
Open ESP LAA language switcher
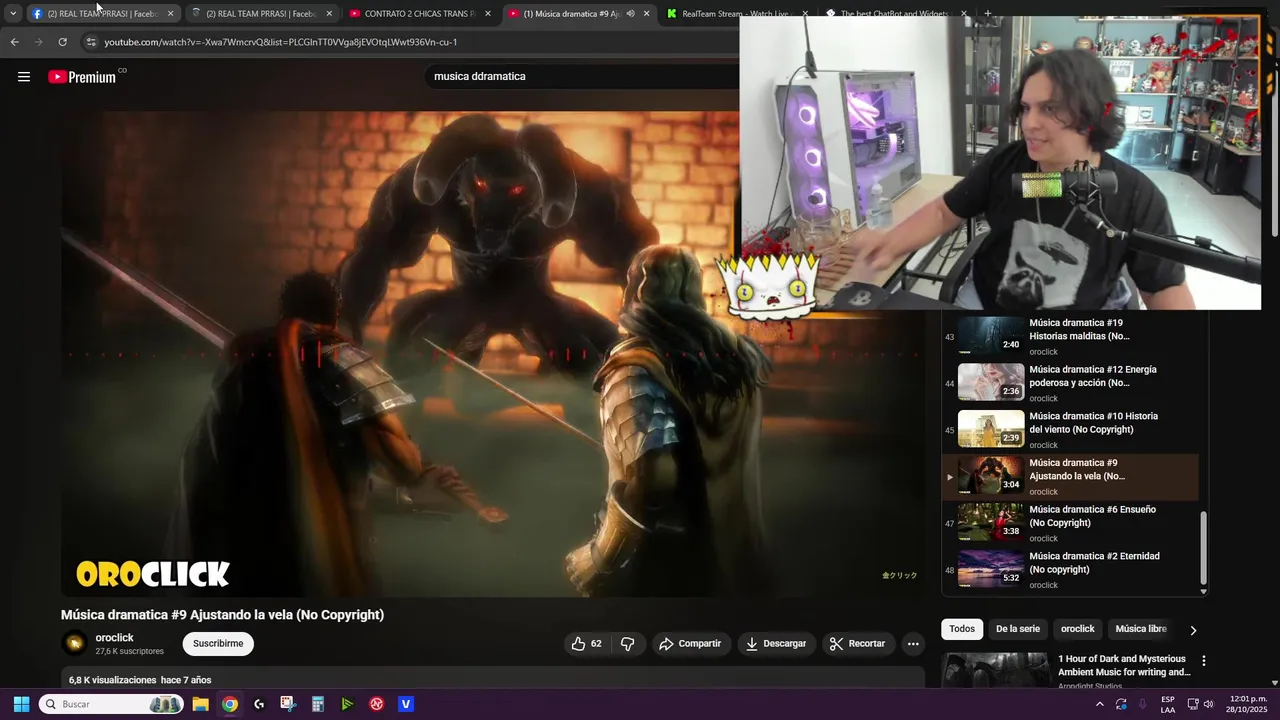pos(1168,704)
